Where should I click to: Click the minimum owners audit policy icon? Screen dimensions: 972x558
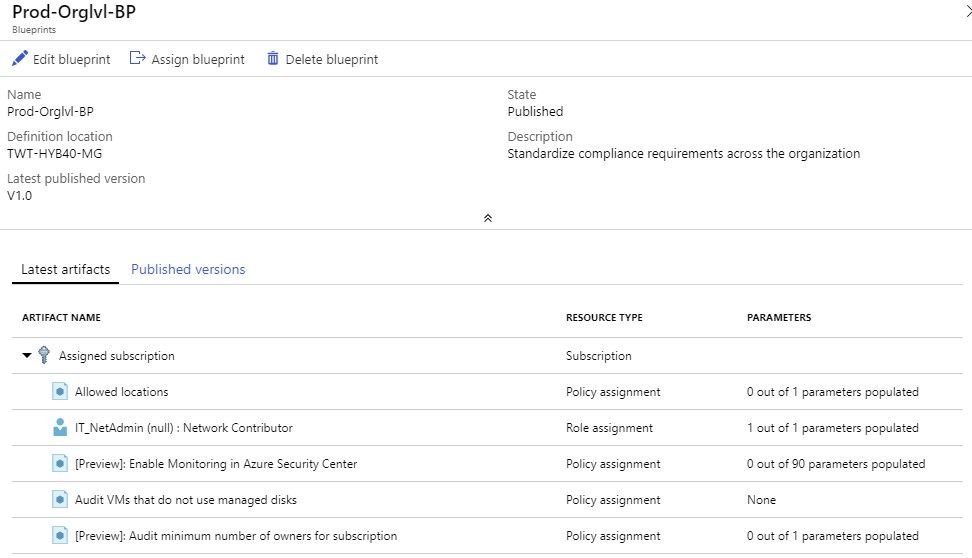click(60, 536)
